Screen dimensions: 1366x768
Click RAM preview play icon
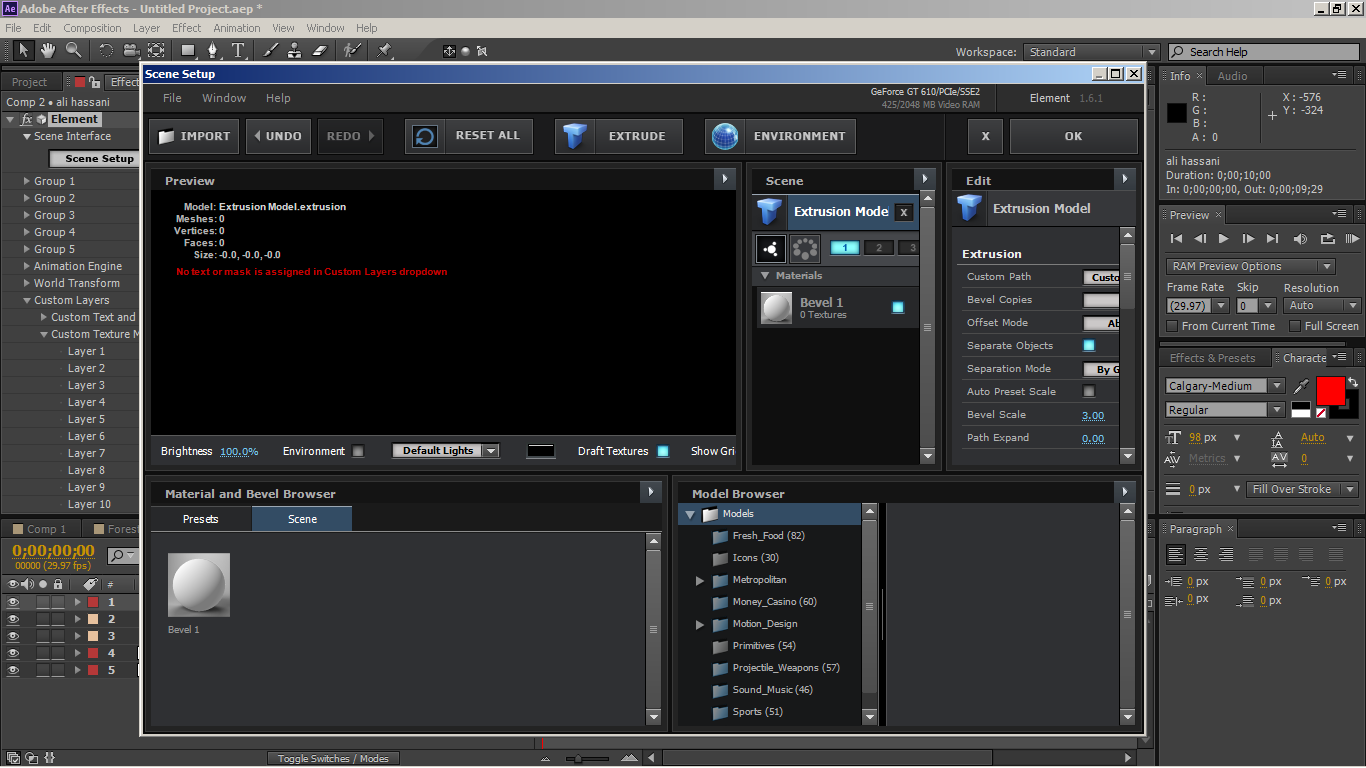click(x=1352, y=239)
